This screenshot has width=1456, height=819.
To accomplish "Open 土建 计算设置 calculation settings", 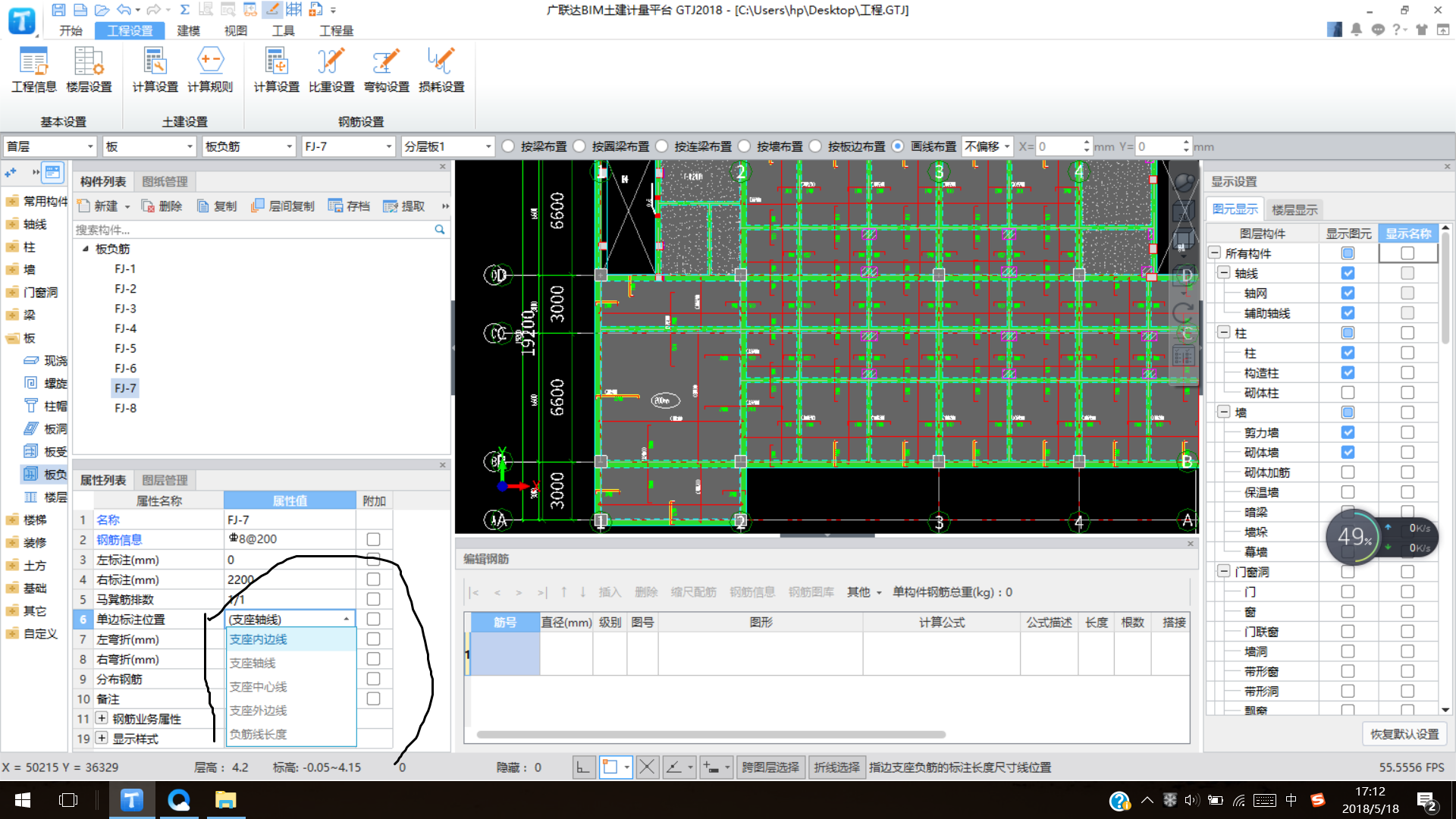I will (x=155, y=70).
